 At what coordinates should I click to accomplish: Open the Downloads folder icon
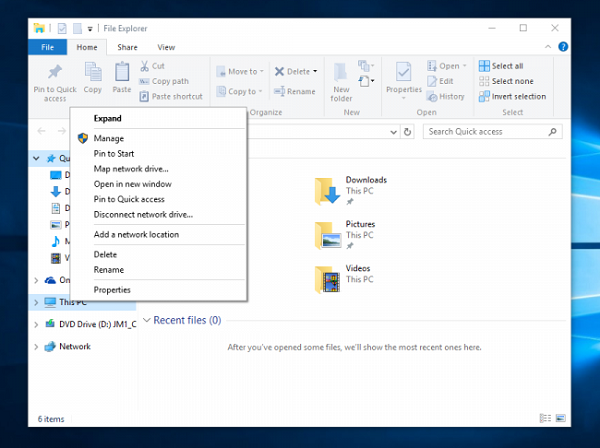326,190
